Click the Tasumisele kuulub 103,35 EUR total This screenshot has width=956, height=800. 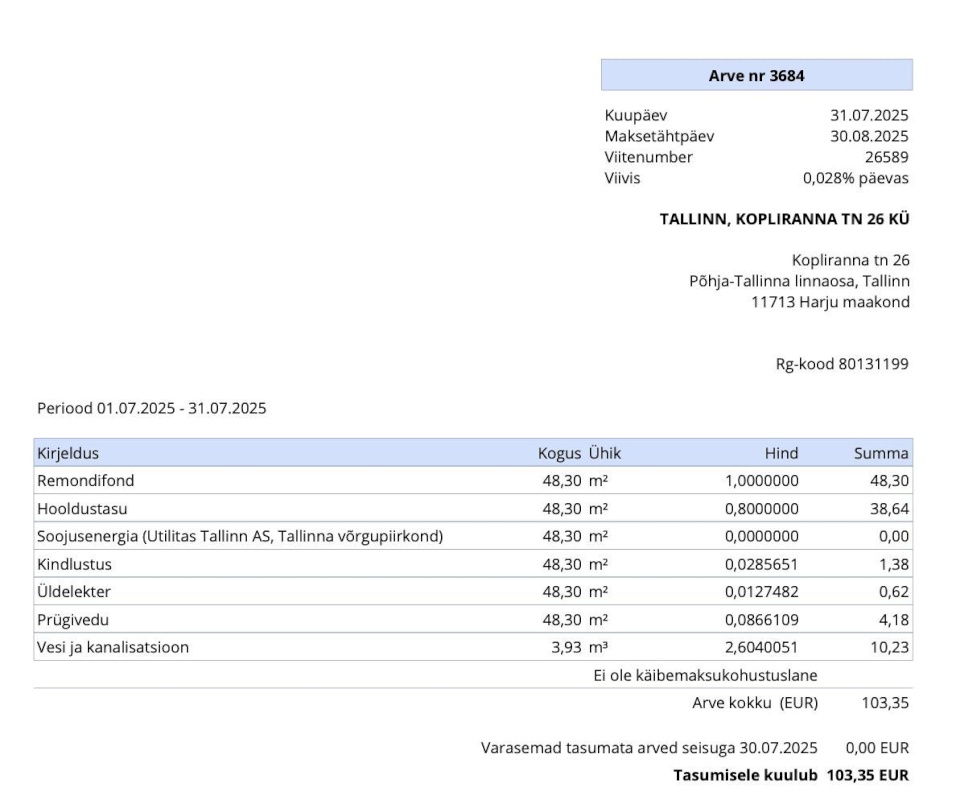pyautogui.click(x=790, y=775)
